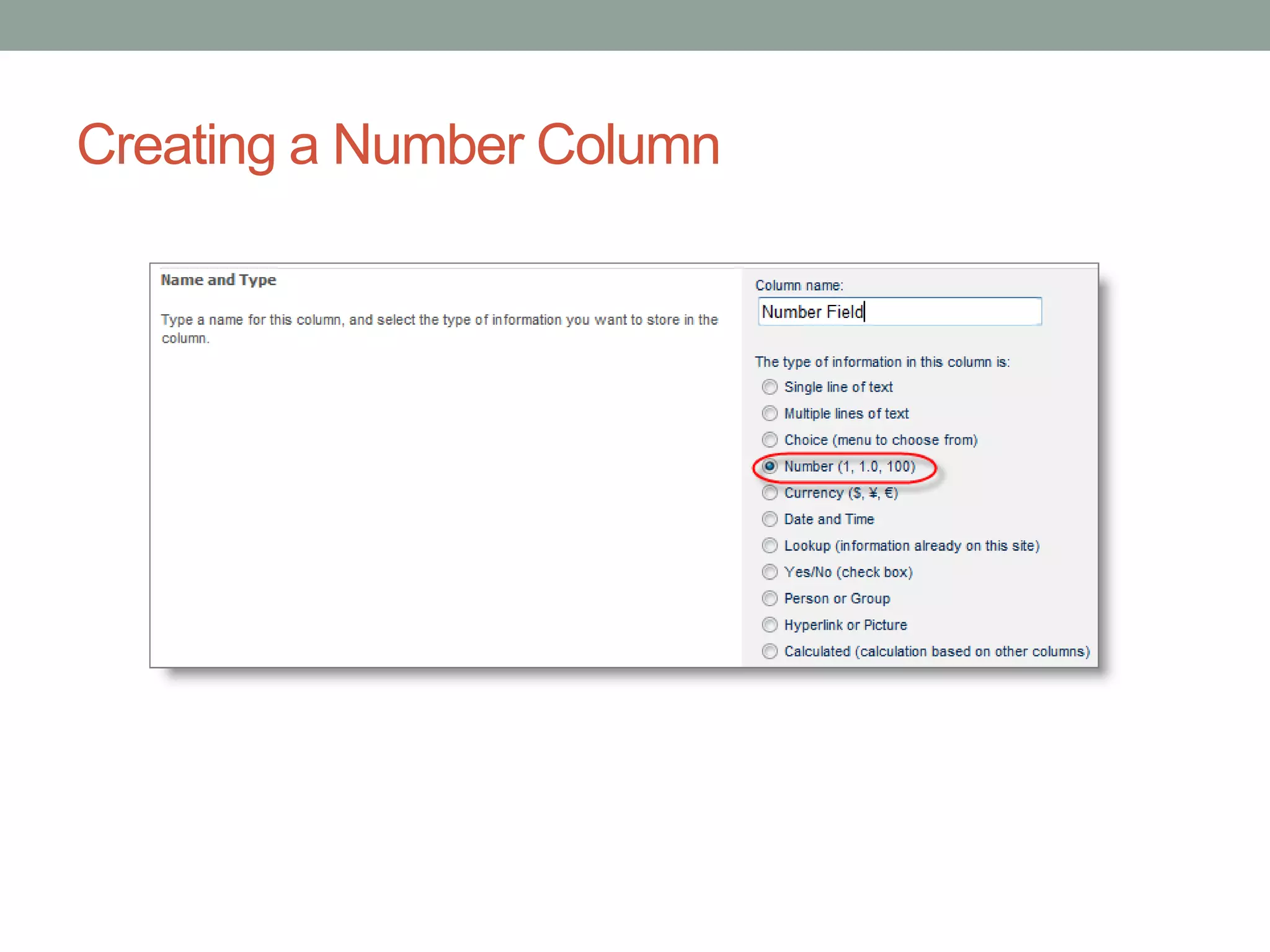Screen dimensions: 1270x952
Task: Click the 'Type a name for this column' description text
Action: click(x=440, y=329)
